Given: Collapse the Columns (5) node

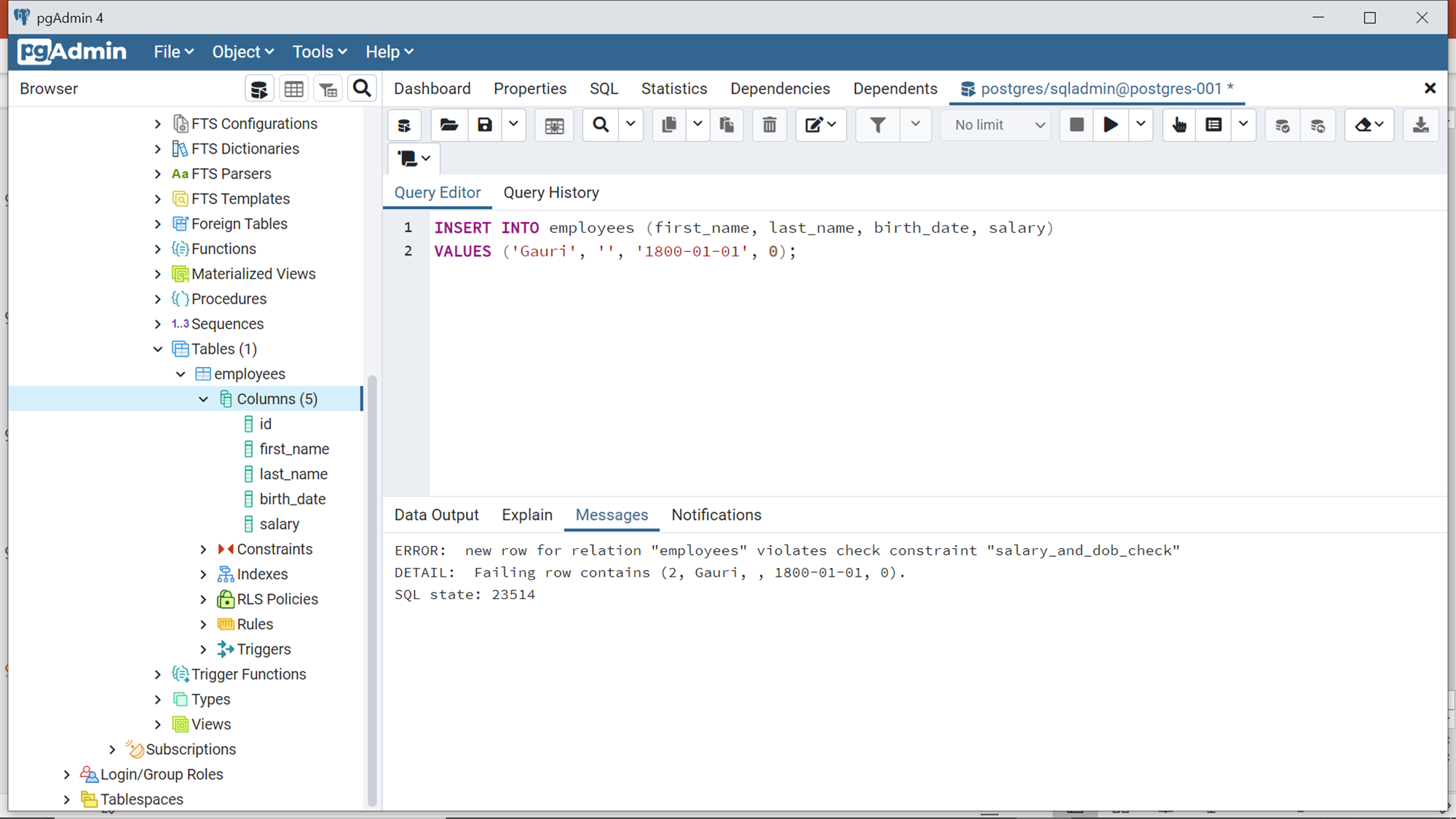Looking at the screenshot, I should point(204,399).
